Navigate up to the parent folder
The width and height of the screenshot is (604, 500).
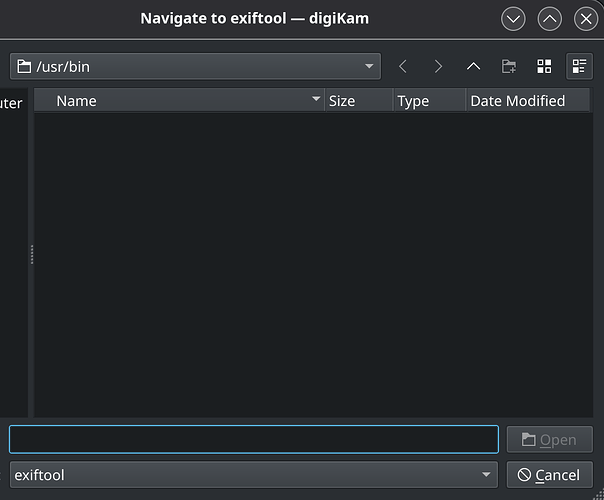click(473, 67)
